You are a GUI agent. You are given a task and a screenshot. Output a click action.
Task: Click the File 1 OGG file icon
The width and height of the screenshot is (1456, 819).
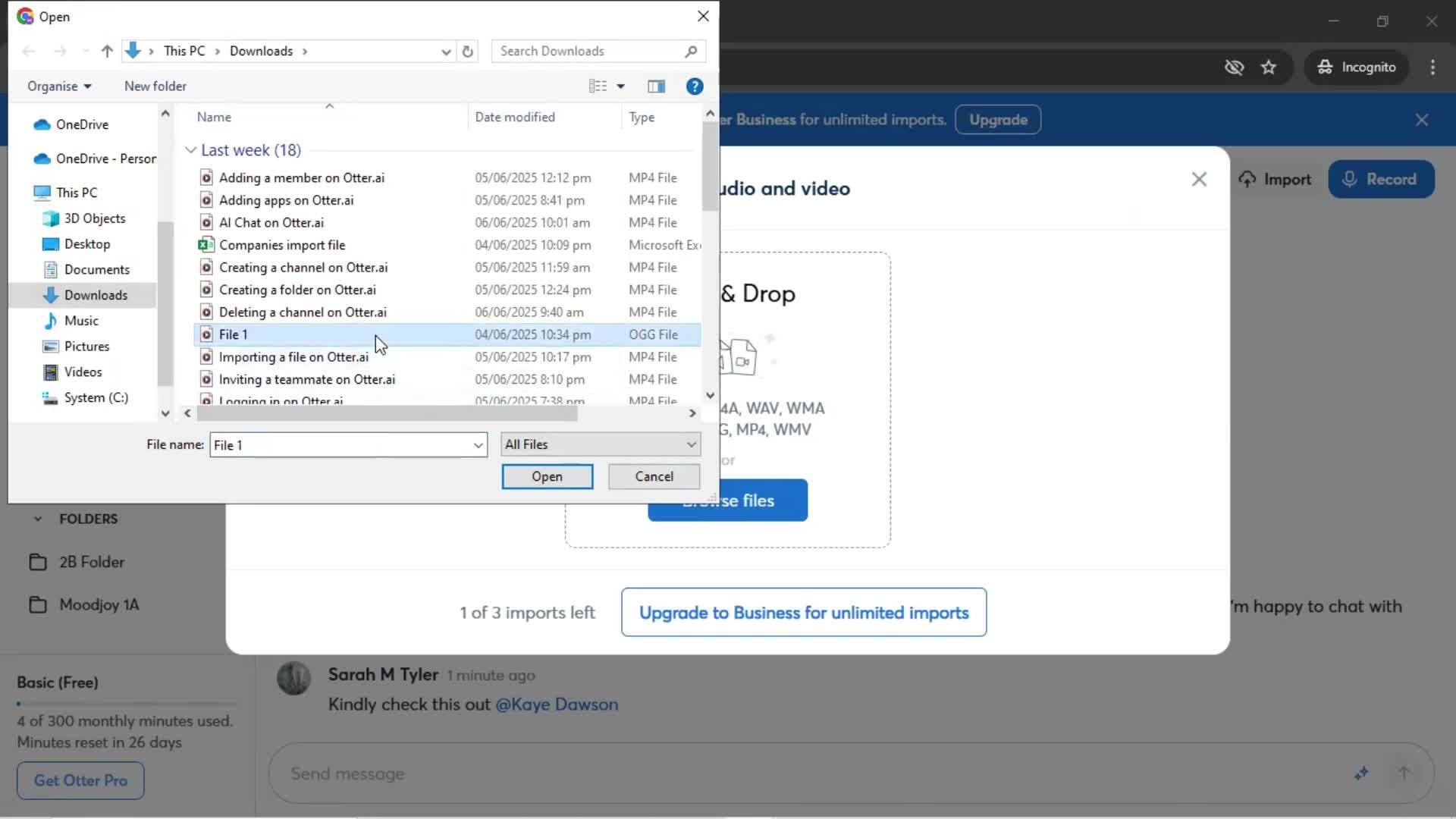206,334
